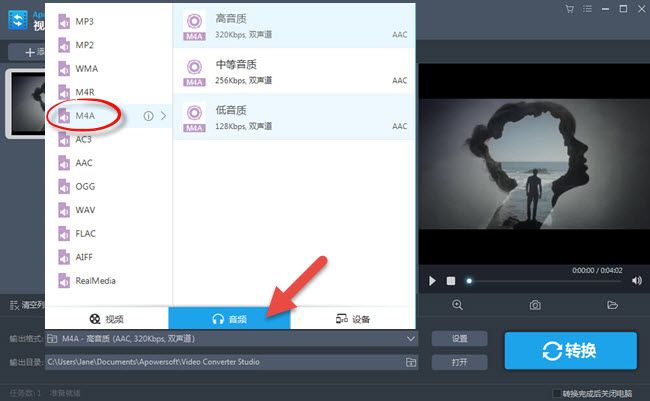
Task: Show M4A format info icon
Action: [x=148, y=116]
